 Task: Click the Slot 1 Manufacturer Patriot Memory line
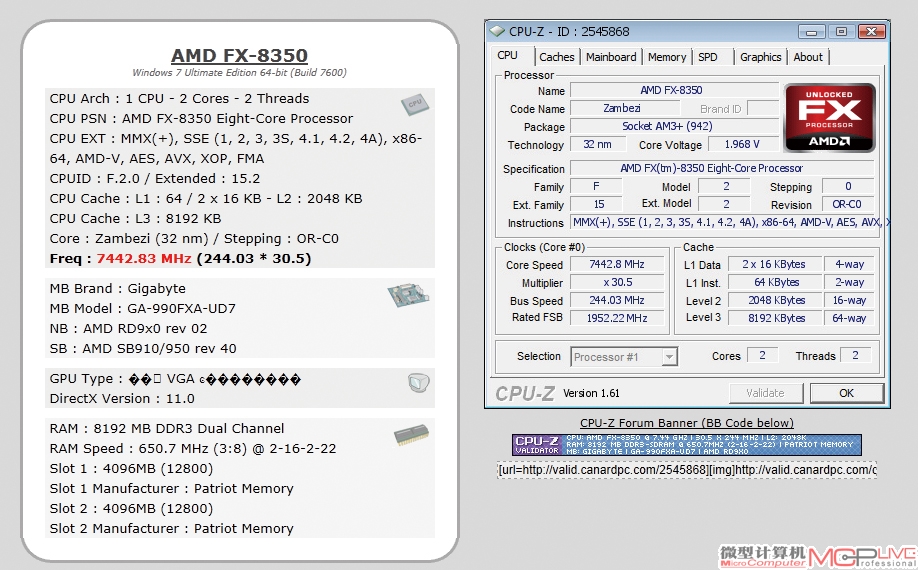coord(172,489)
